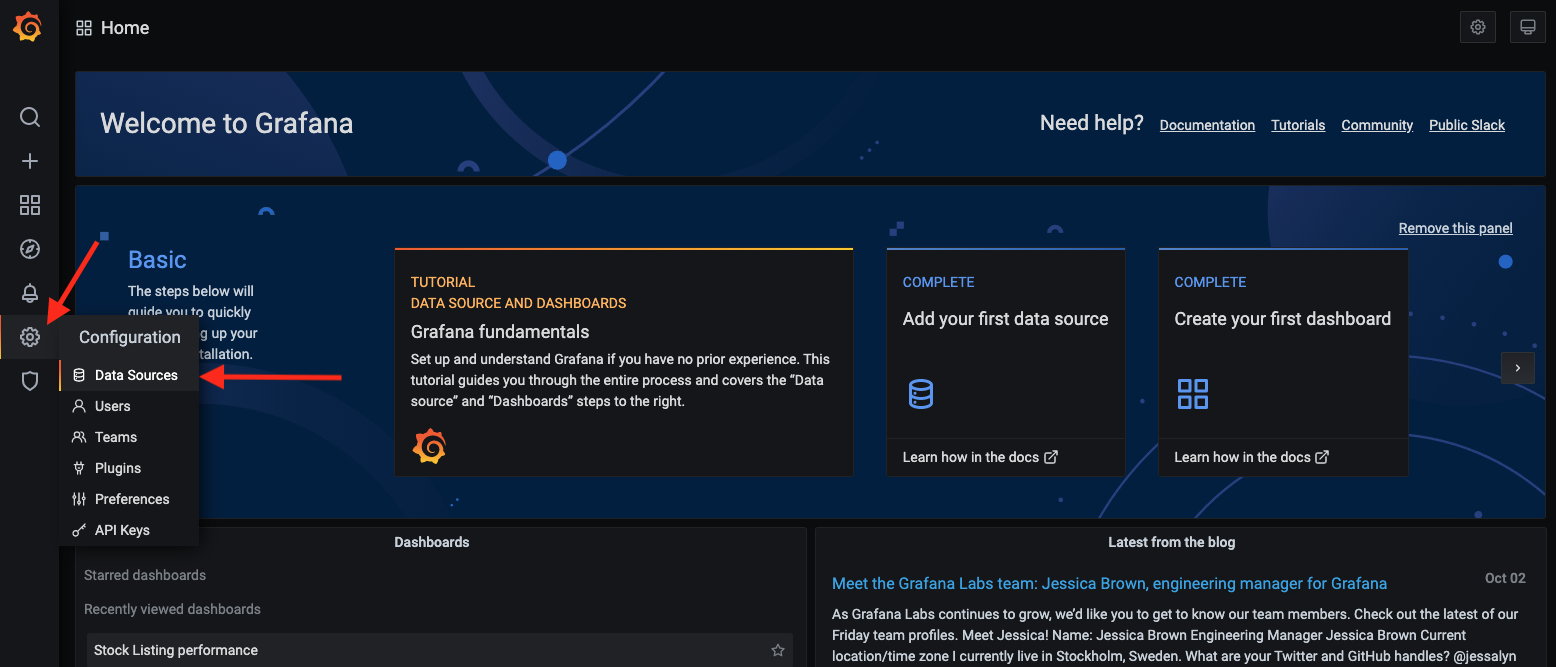Viewport: 1556px width, 667px height.
Task: Star the Stock Listing performance dashboard
Action: pyautogui.click(x=778, y=650)
